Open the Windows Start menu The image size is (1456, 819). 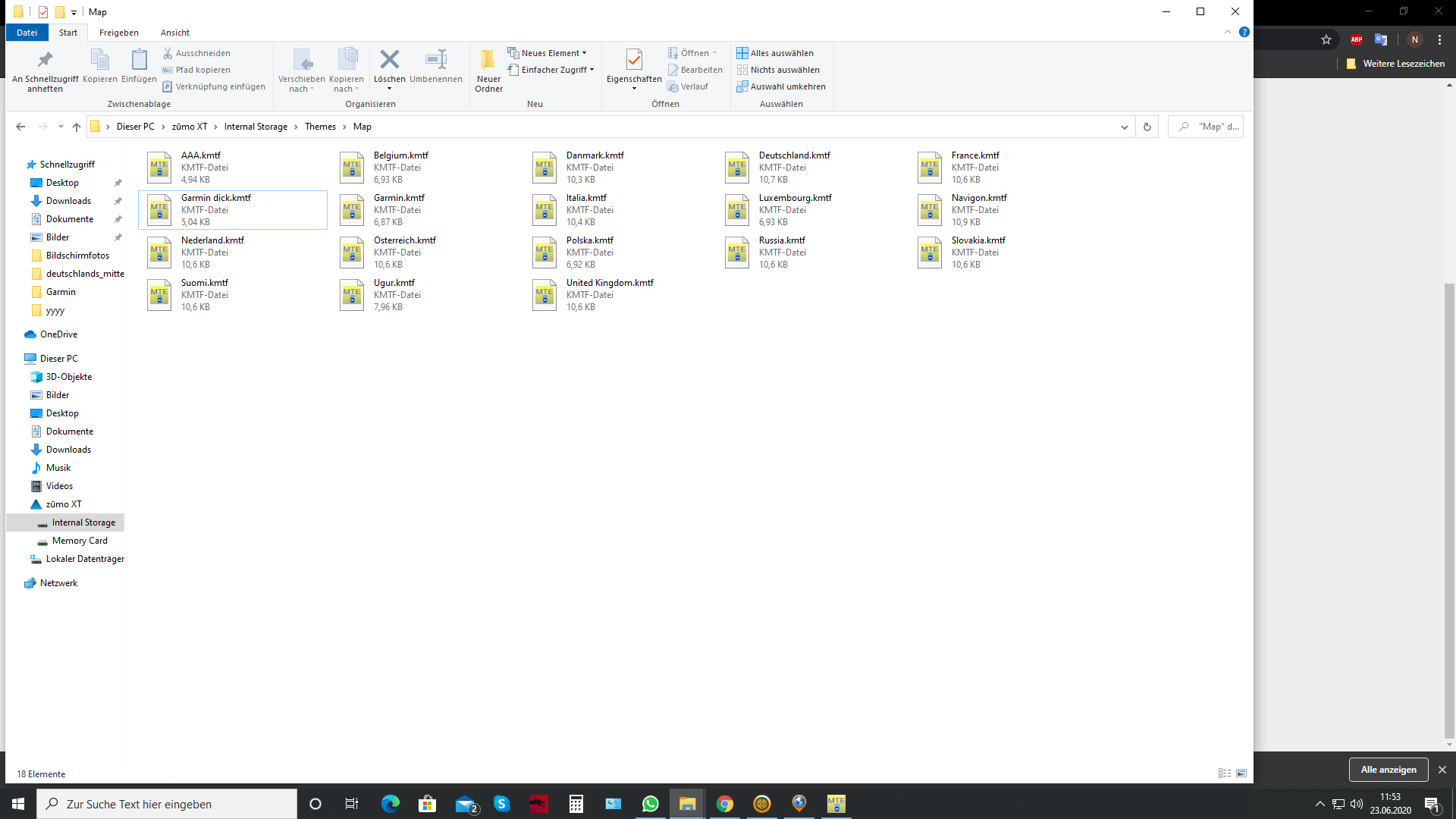click(18, 804)
